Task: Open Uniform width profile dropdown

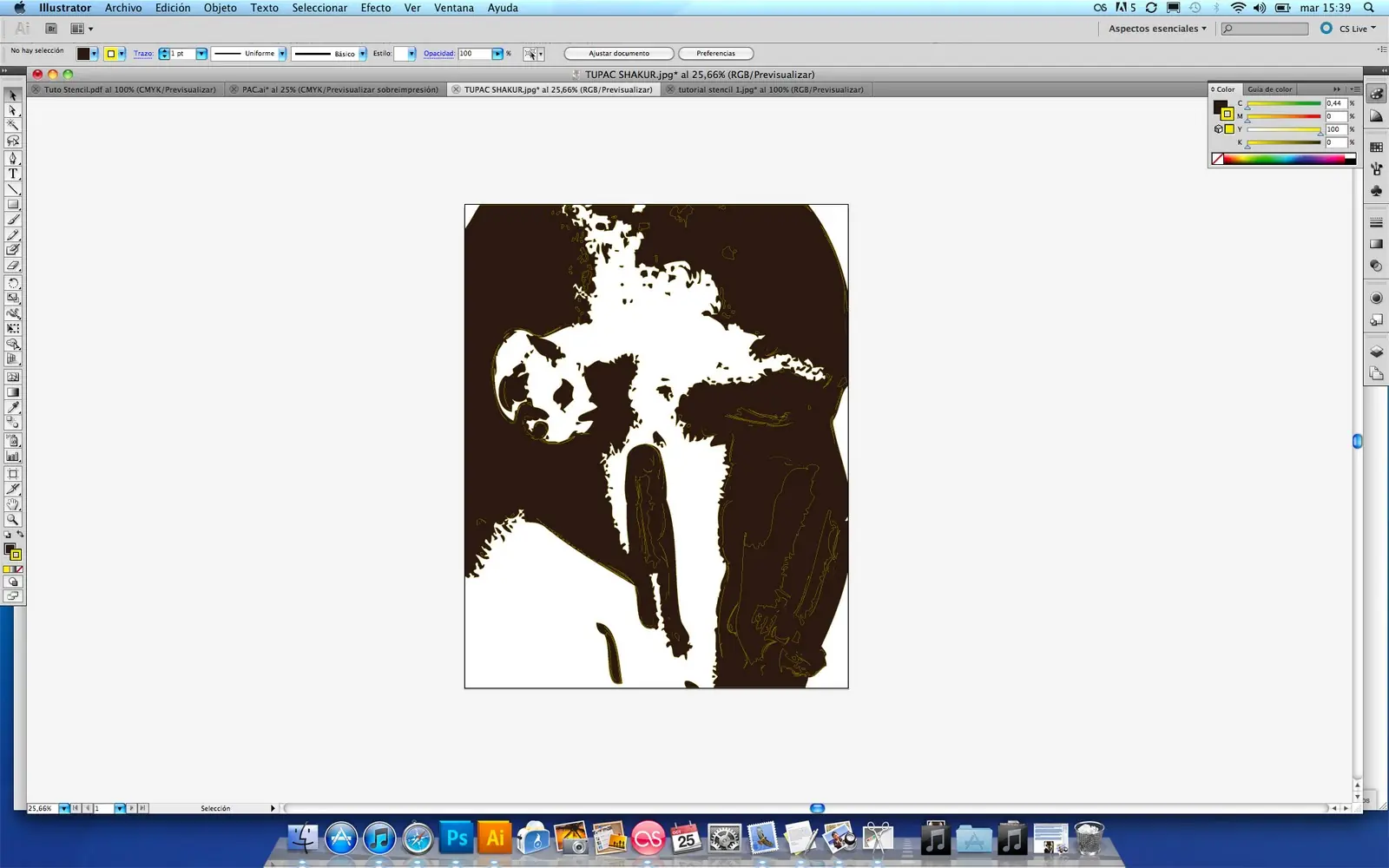Action: pos(282,54)
